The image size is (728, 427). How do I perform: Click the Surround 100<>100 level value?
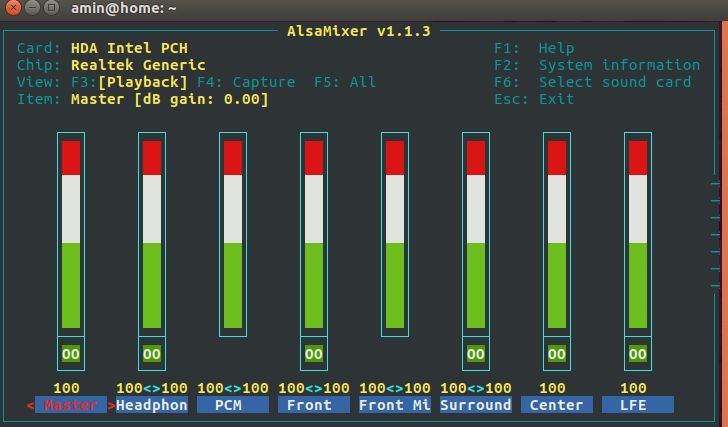tap(476, 388)
